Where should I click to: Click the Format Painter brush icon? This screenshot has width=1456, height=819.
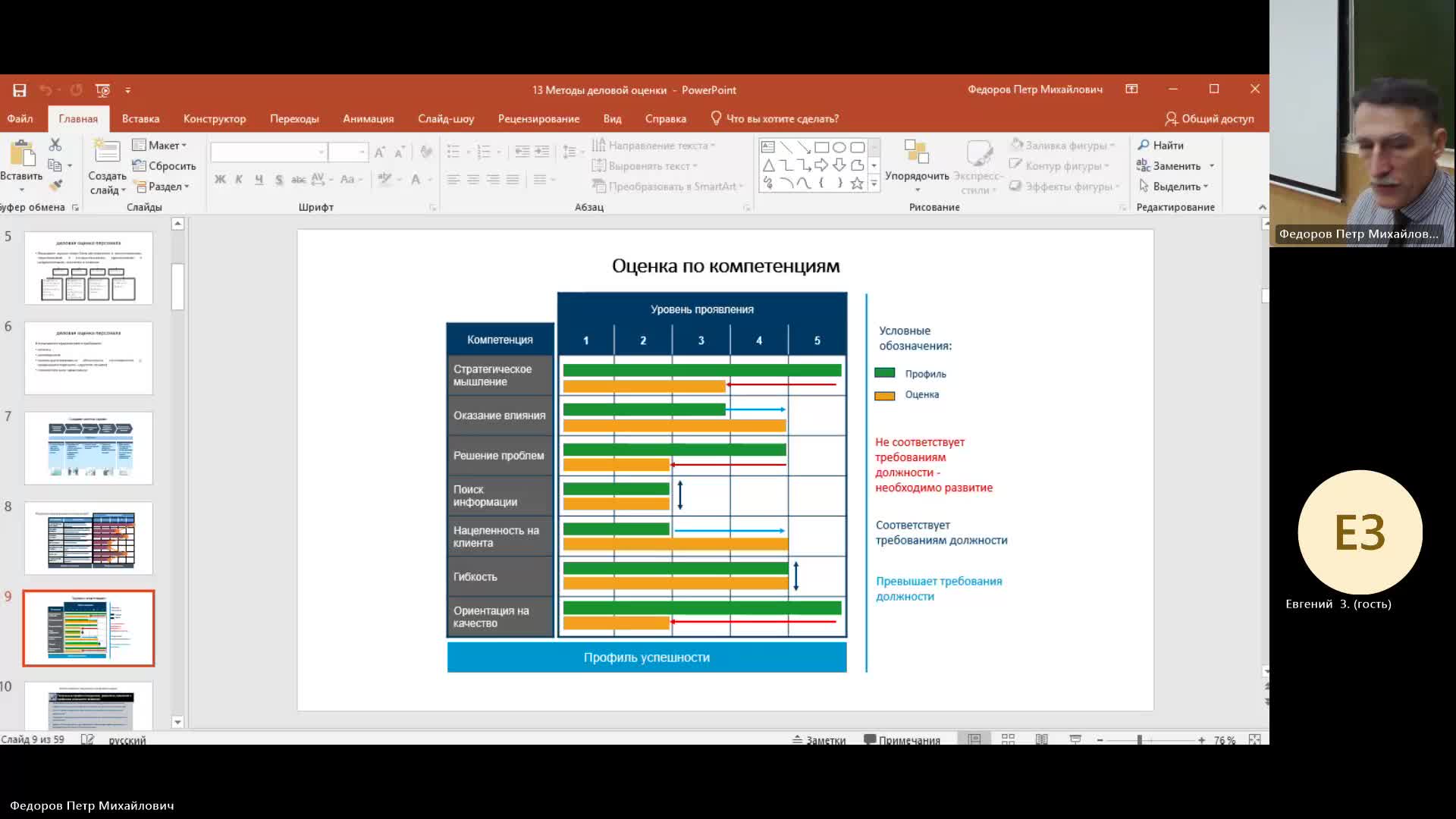(x=55, y=185)
